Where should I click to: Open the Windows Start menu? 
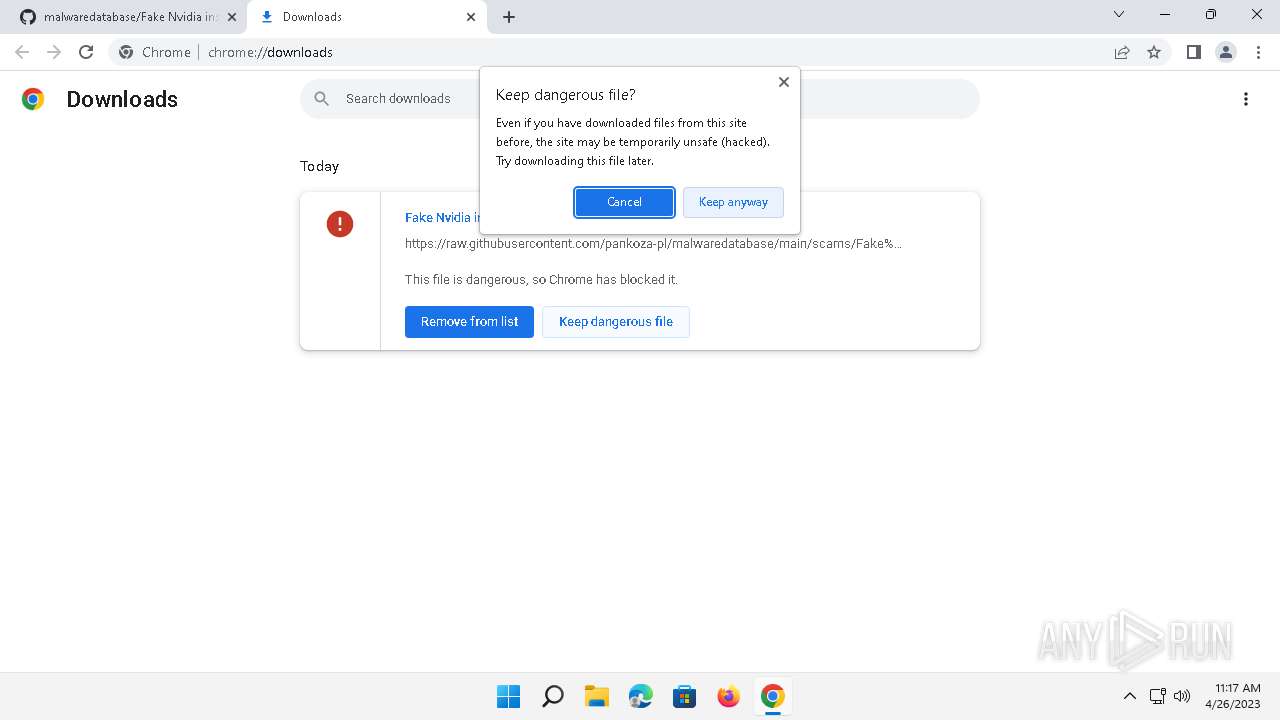click(509, 696)
